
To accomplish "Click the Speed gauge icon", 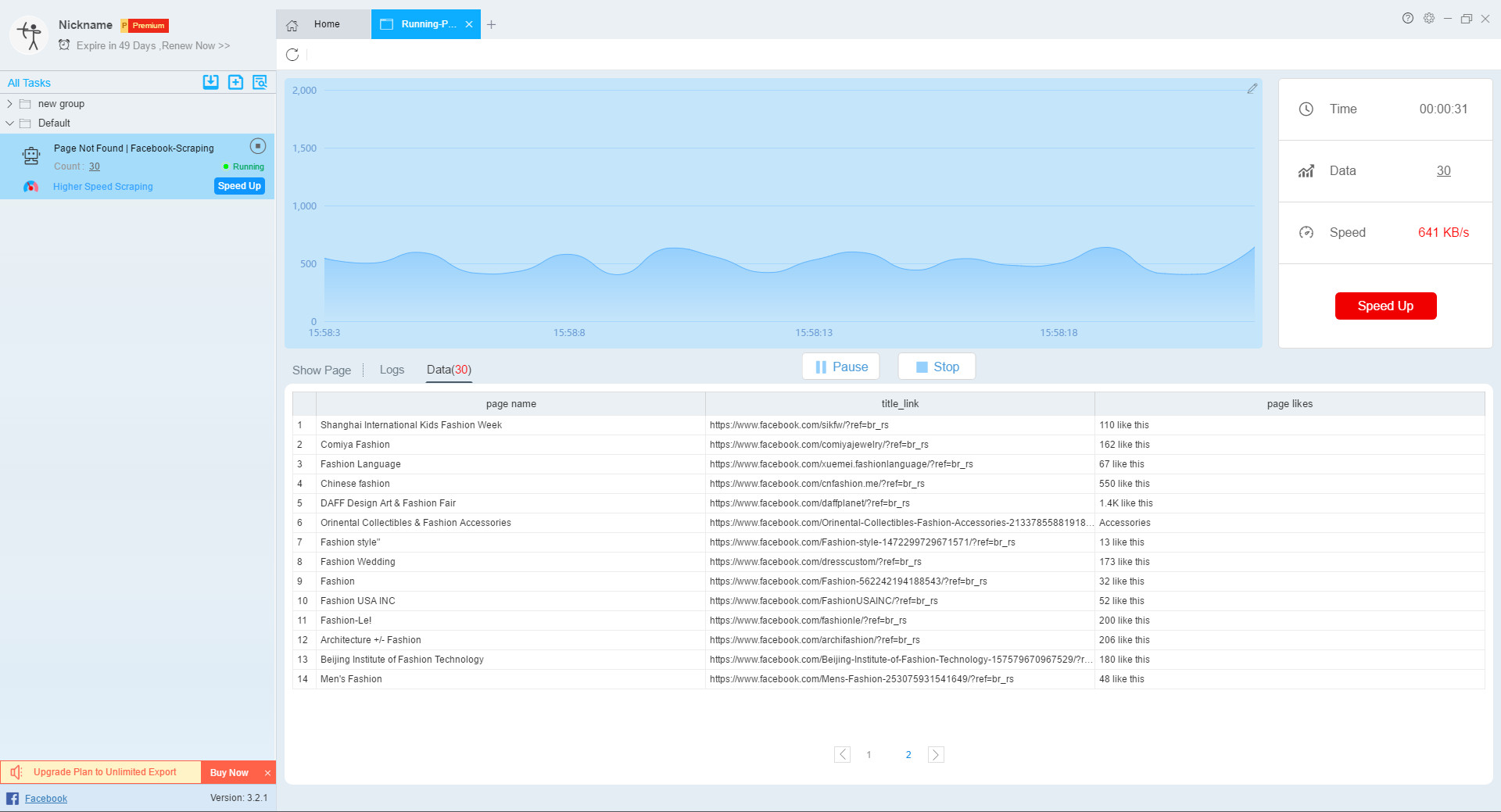I will pos(1306,233).
